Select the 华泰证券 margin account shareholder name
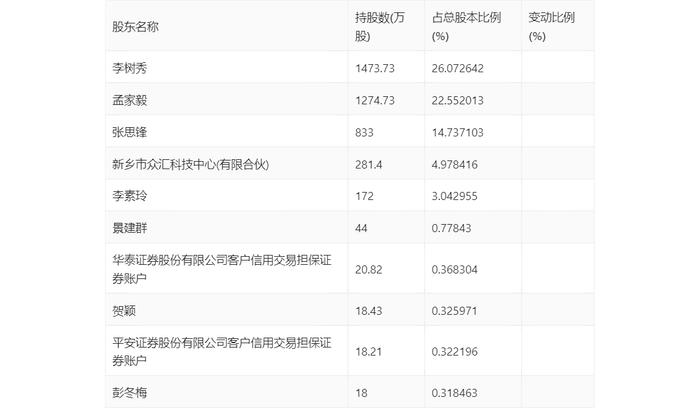The width and height of the screenshot is (700, 408). (x=222, y=269)
